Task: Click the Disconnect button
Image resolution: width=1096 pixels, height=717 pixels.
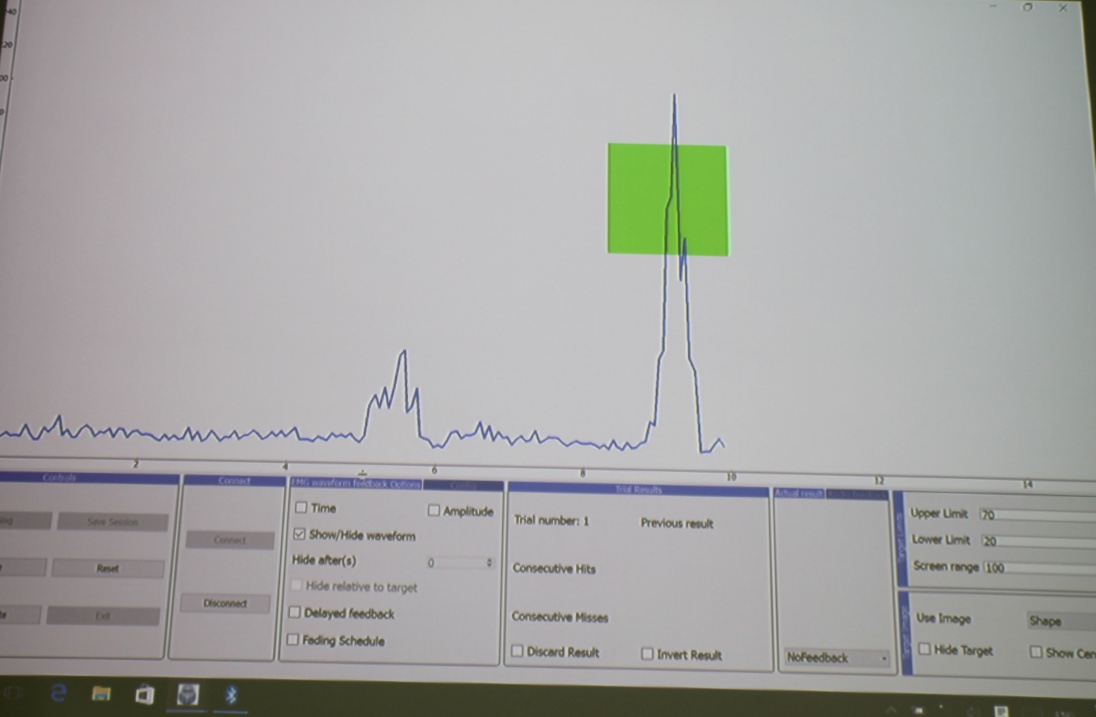Action: [x=225, y=604]
